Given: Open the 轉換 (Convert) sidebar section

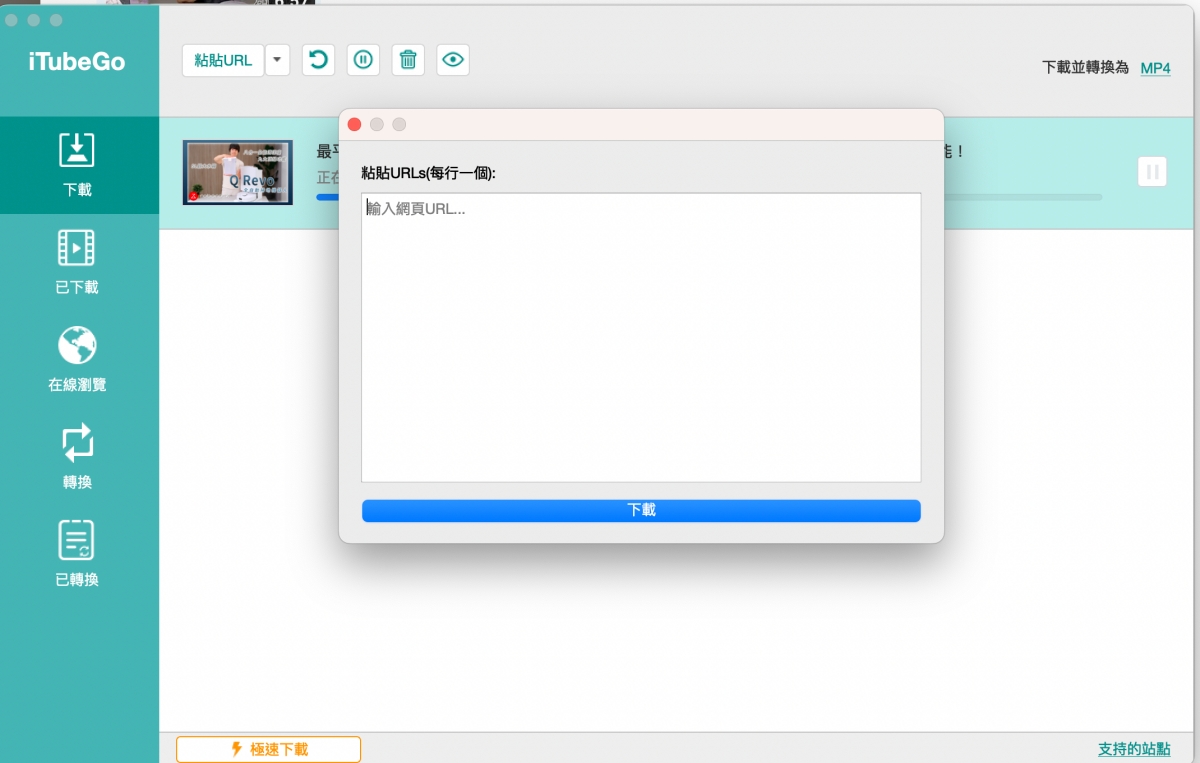Looking at the screenshot, I should pos(78,457).
